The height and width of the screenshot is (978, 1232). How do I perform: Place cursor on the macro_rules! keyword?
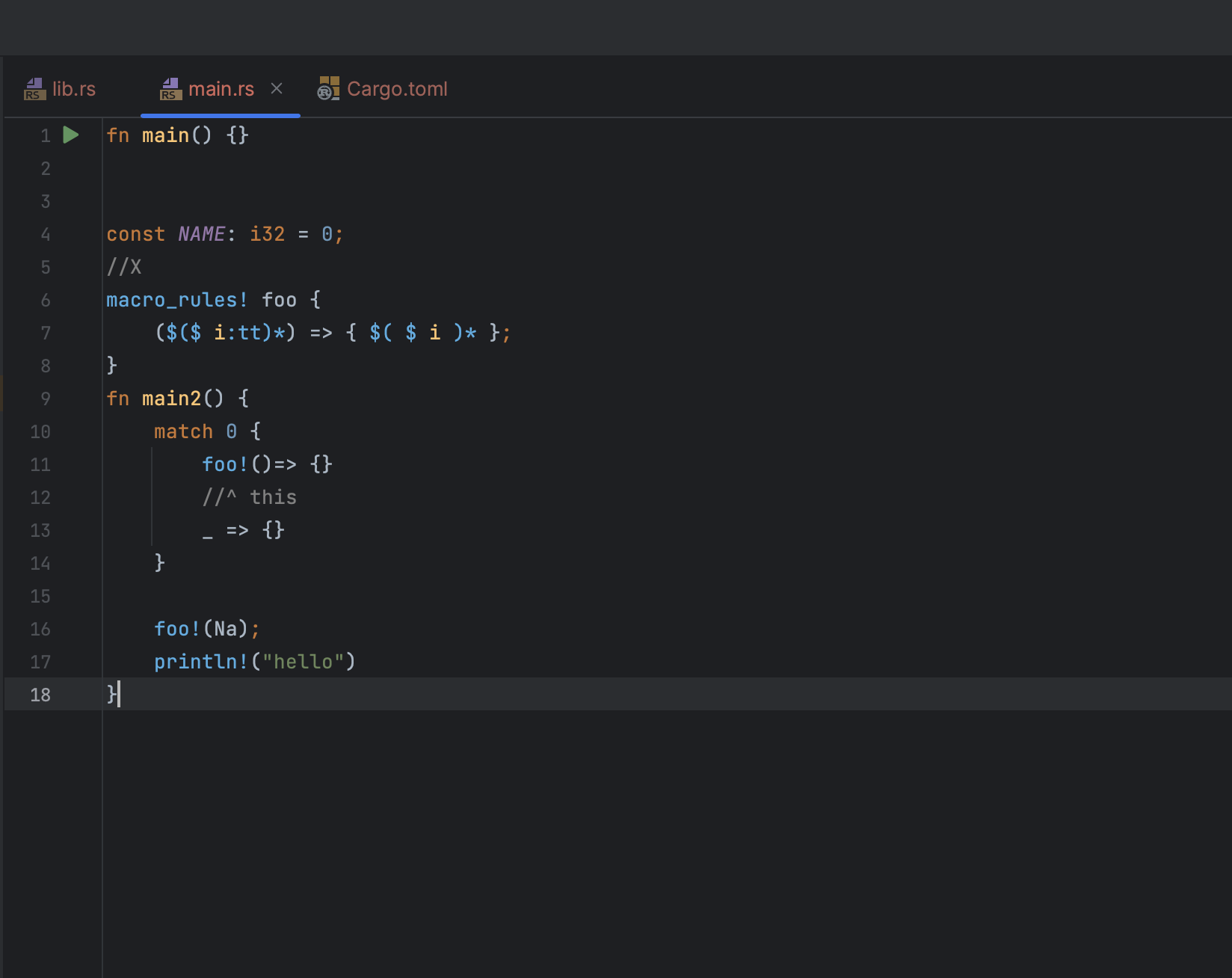tap(175, 300)
